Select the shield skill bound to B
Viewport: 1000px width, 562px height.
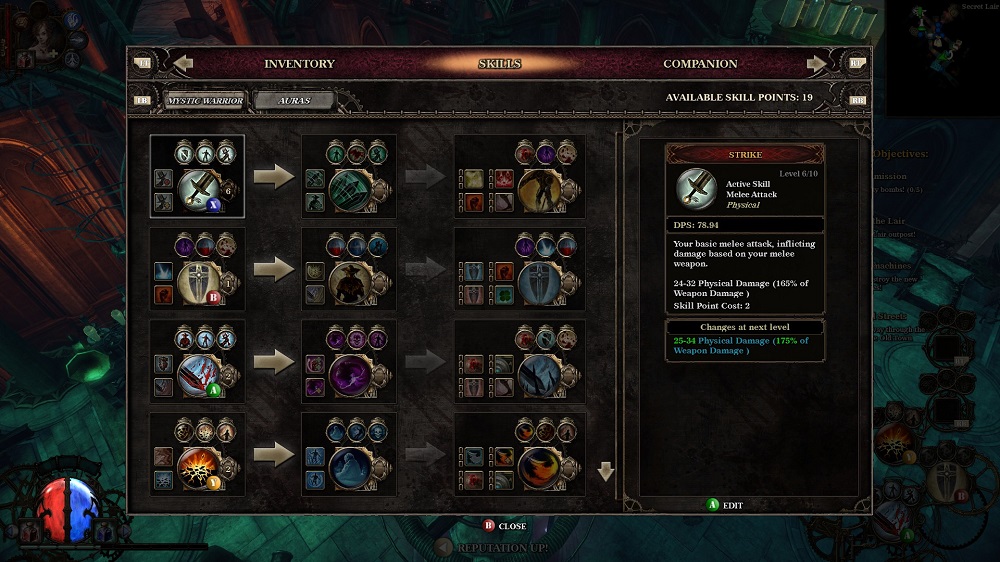199,282
